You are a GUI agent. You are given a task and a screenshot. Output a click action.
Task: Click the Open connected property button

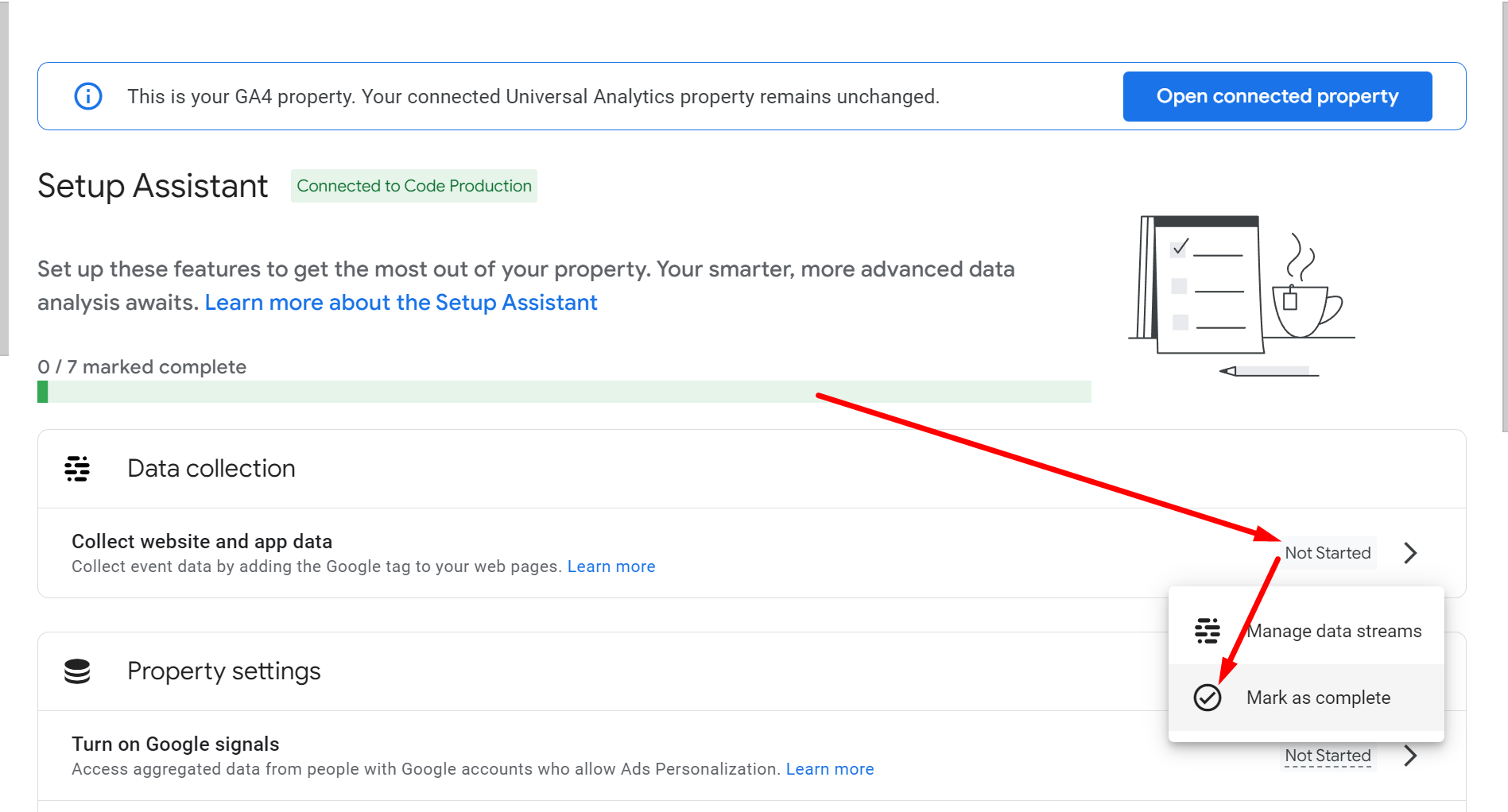pos(1277,96)
